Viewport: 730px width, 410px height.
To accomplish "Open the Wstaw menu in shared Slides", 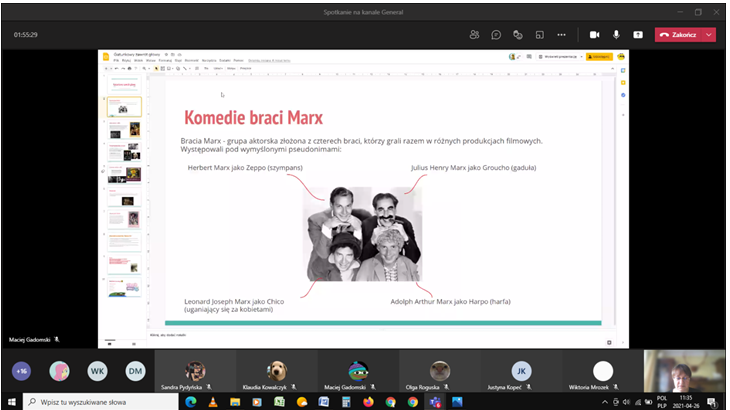I will click(x=150, y=60).
